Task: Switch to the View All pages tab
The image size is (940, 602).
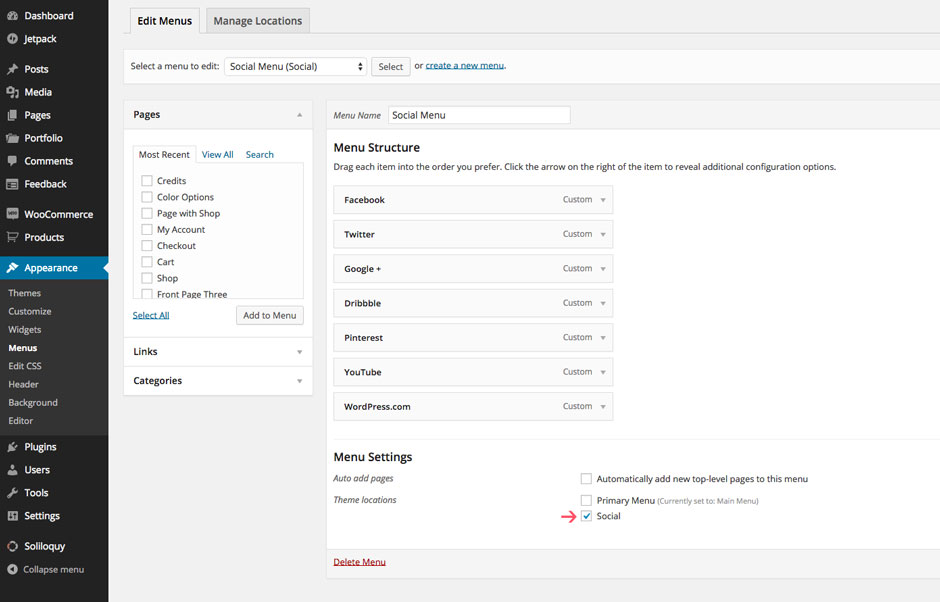Action: (x=218, y=155)
